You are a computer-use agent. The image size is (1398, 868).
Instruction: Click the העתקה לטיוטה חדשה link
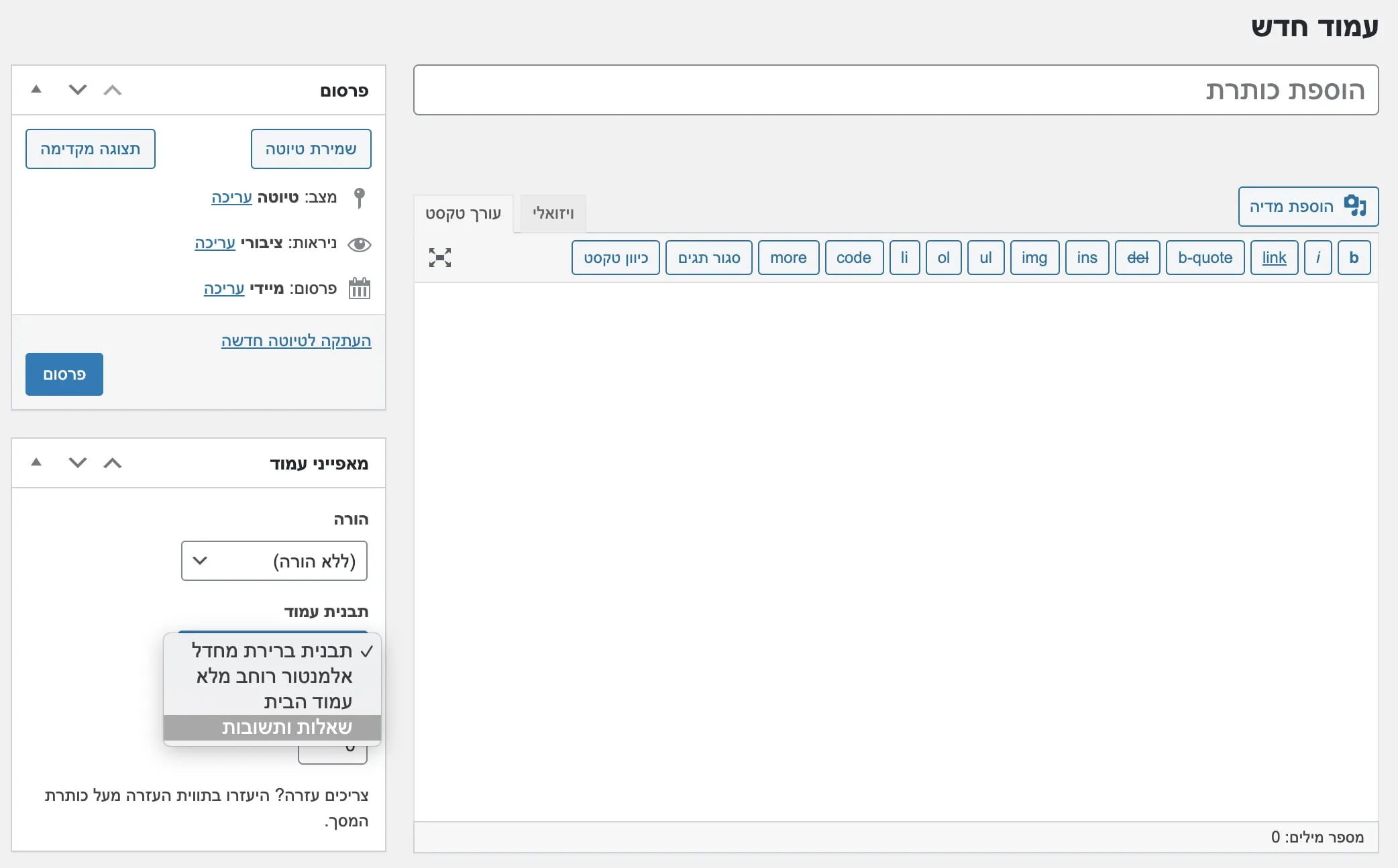click(297, 341)
